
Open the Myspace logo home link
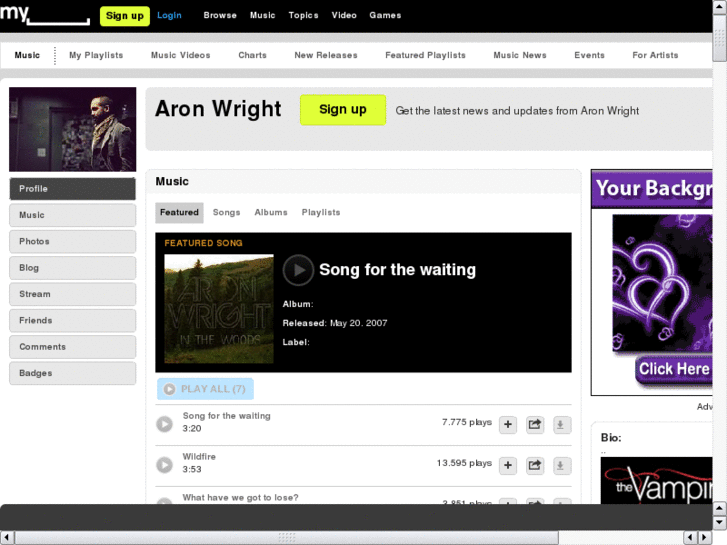(45, 14)
